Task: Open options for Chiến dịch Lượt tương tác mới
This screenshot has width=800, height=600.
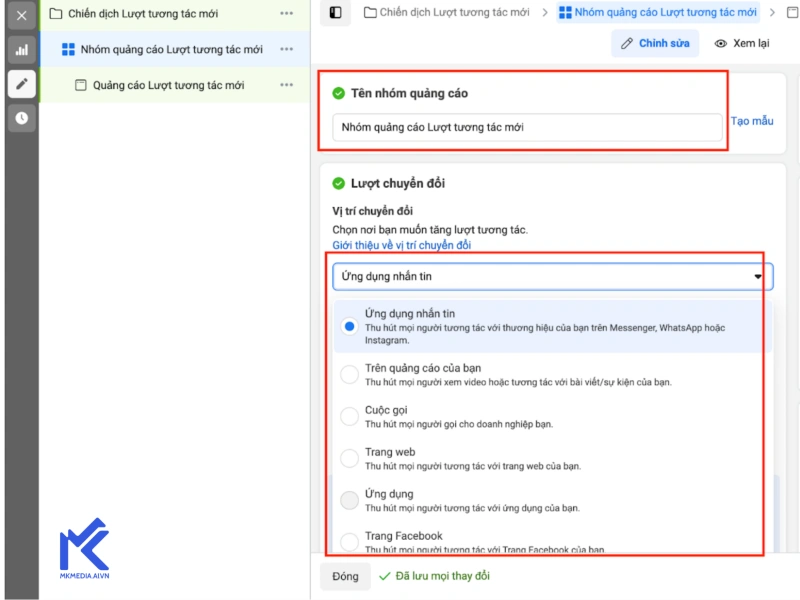Action: pos(287,13)
